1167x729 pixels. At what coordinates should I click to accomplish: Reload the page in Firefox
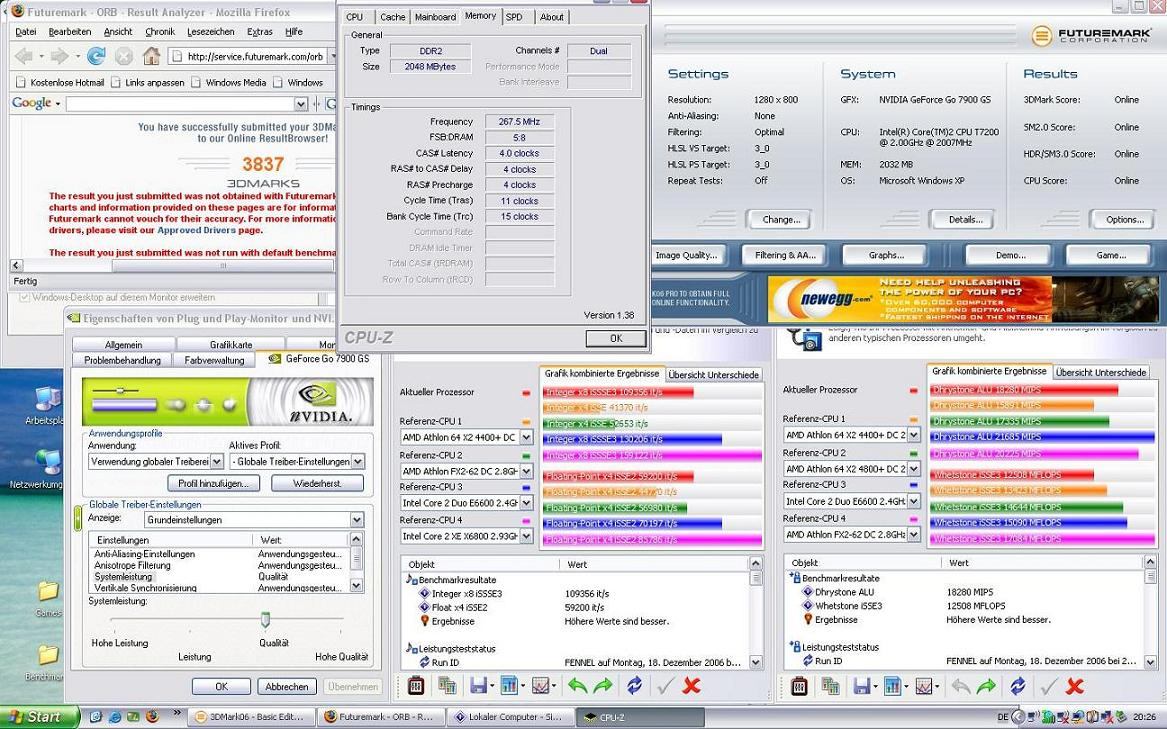click(x=96, y=56)
